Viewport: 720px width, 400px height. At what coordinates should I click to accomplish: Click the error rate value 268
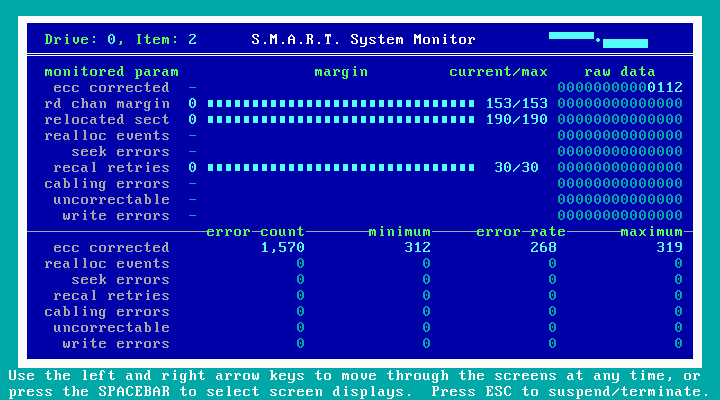click(x=543, y=248)
